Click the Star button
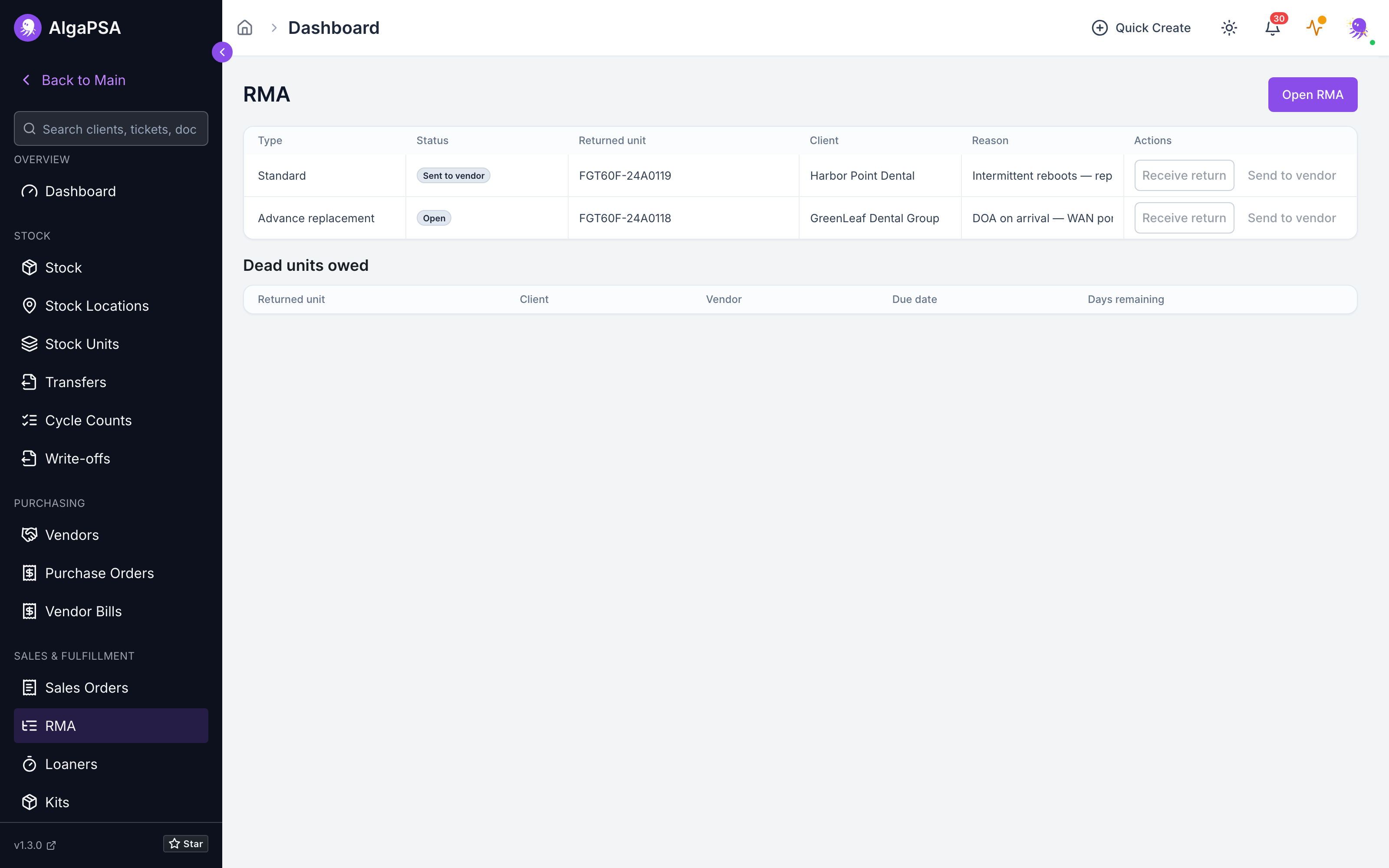Screen dimensions: 1389x868 [185, 844]
